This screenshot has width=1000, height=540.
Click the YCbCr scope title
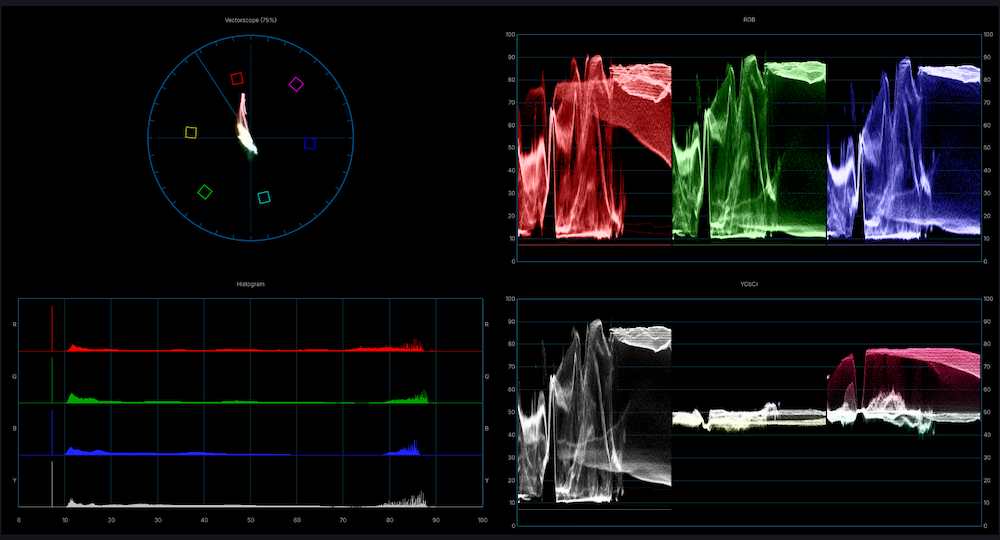tap(749, 284)
